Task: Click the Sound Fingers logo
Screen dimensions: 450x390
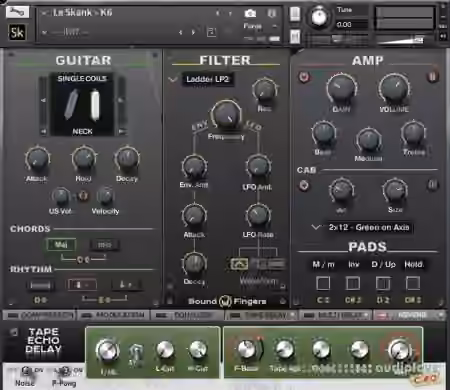Action: click(x=227, y=301)
